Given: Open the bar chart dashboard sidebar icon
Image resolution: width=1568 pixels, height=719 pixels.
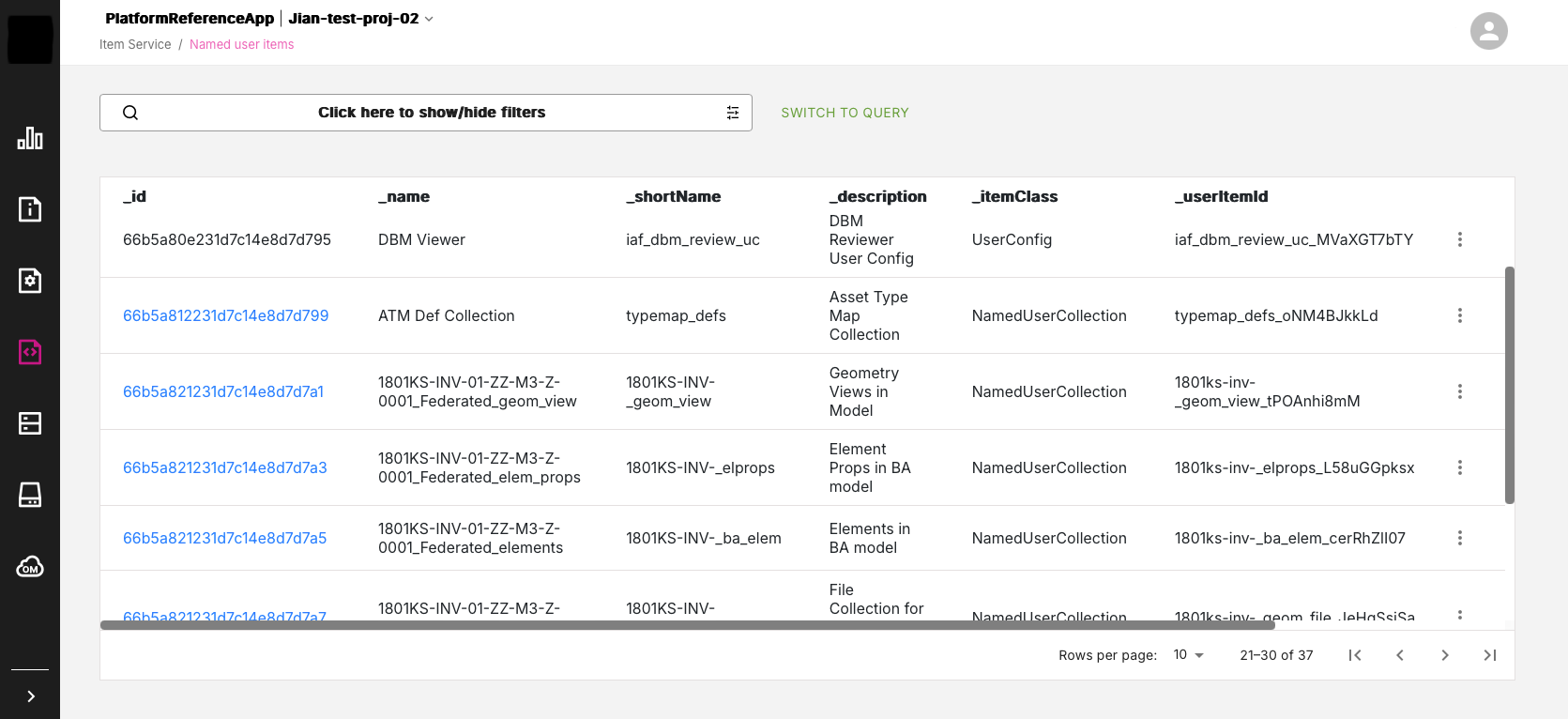Looking at the screenshot, I should [30, 138].
